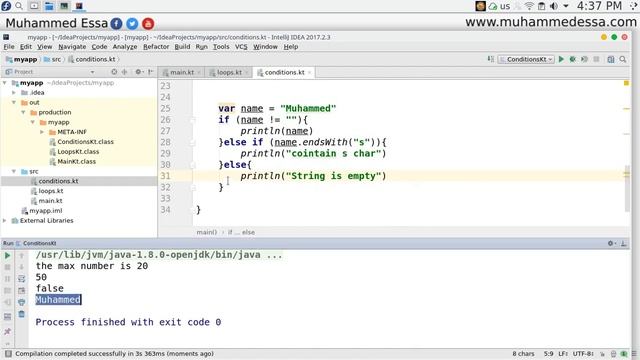640x360 pixels.
Task: Hide Run panel with download-arrow icon
Action: pos(623,243)
